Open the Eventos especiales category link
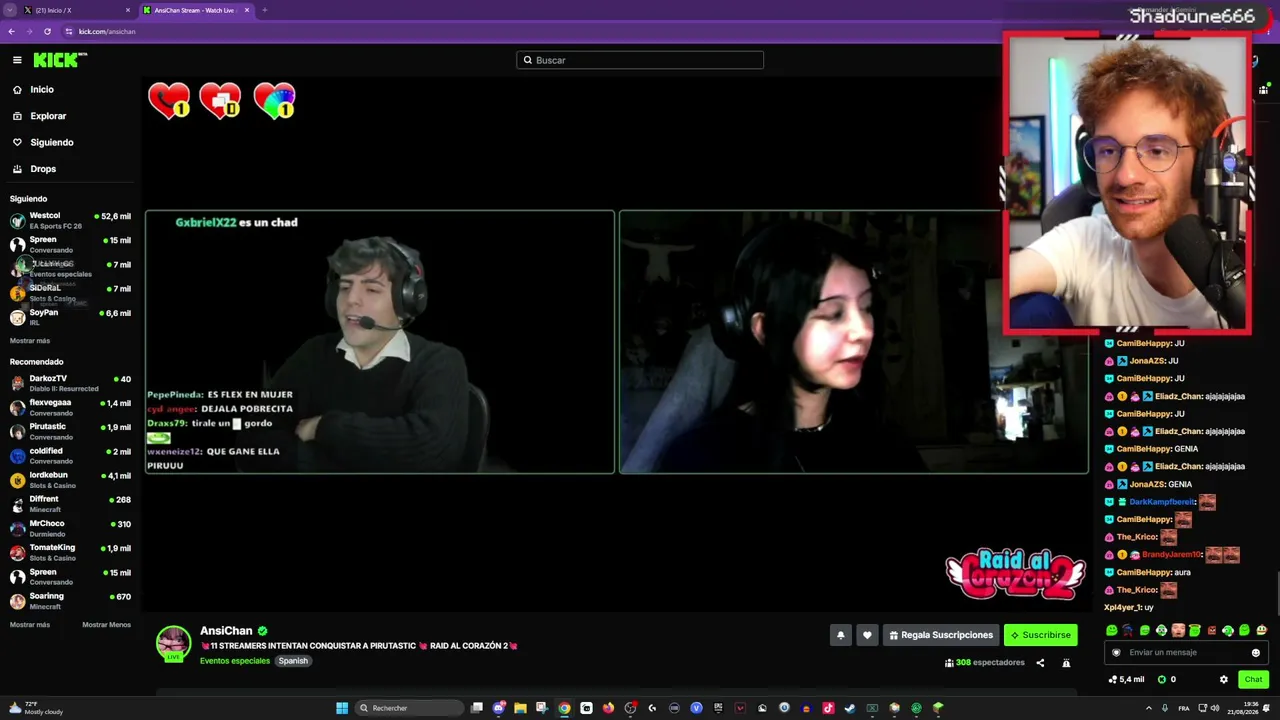 point(235,661)
